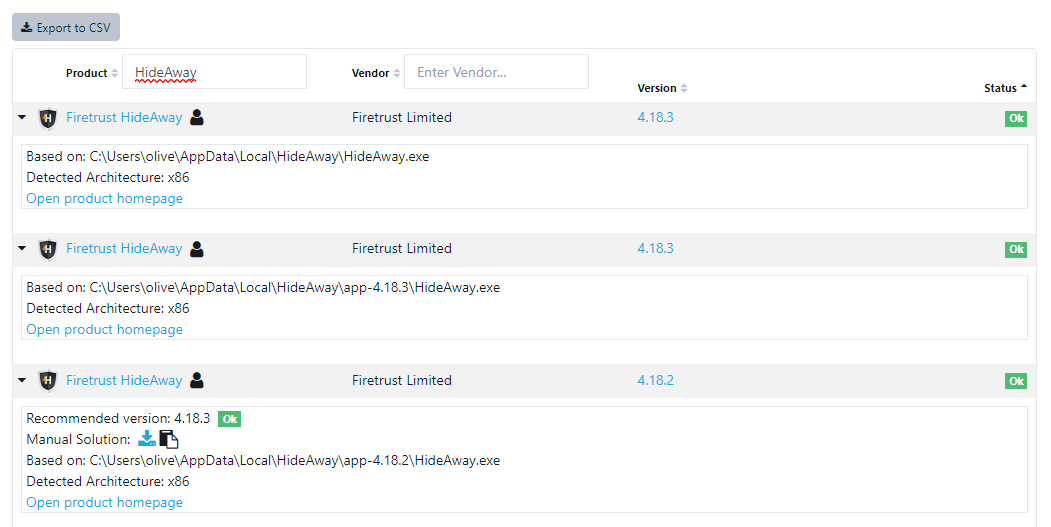Click the Recommended version: 4.18.3 text

(x=118, y=418)
